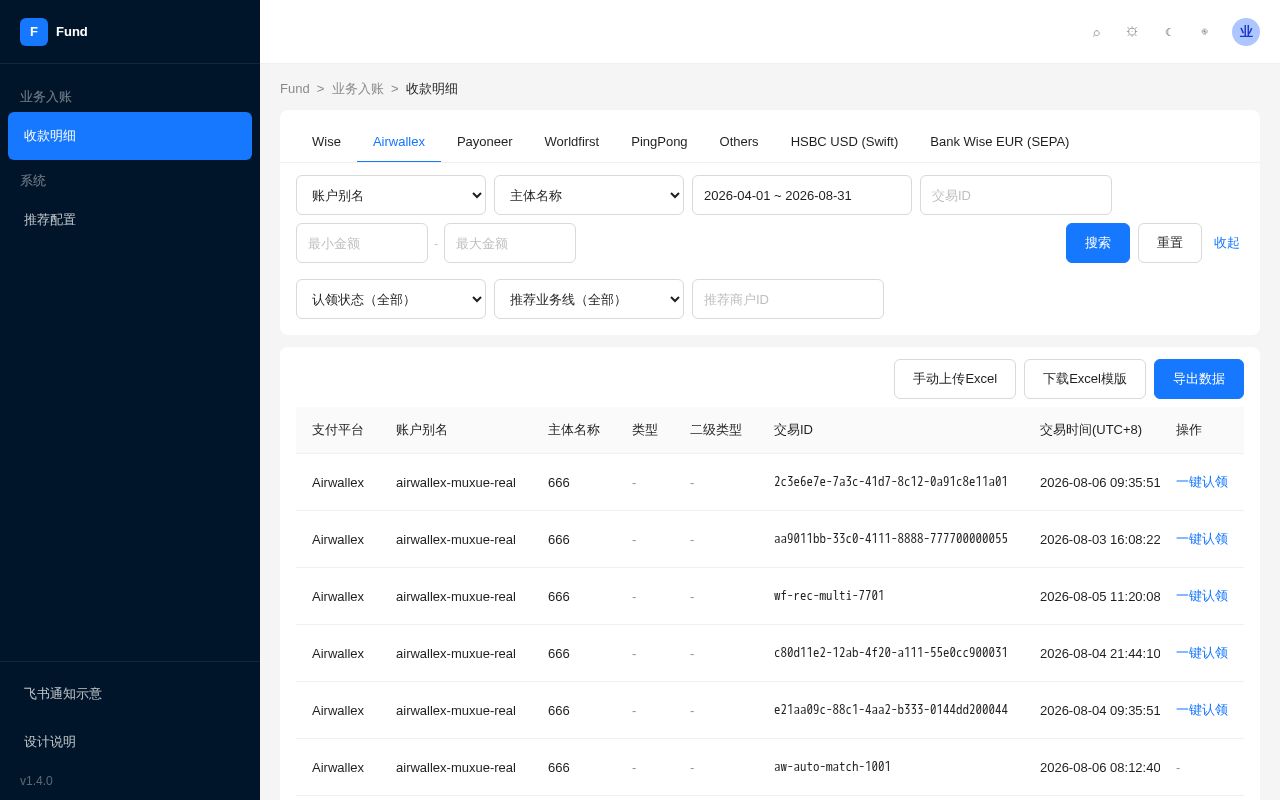Click the search magnifier icon in header
Viewport: 1280px width, 800px height.
coord(1096,32)
